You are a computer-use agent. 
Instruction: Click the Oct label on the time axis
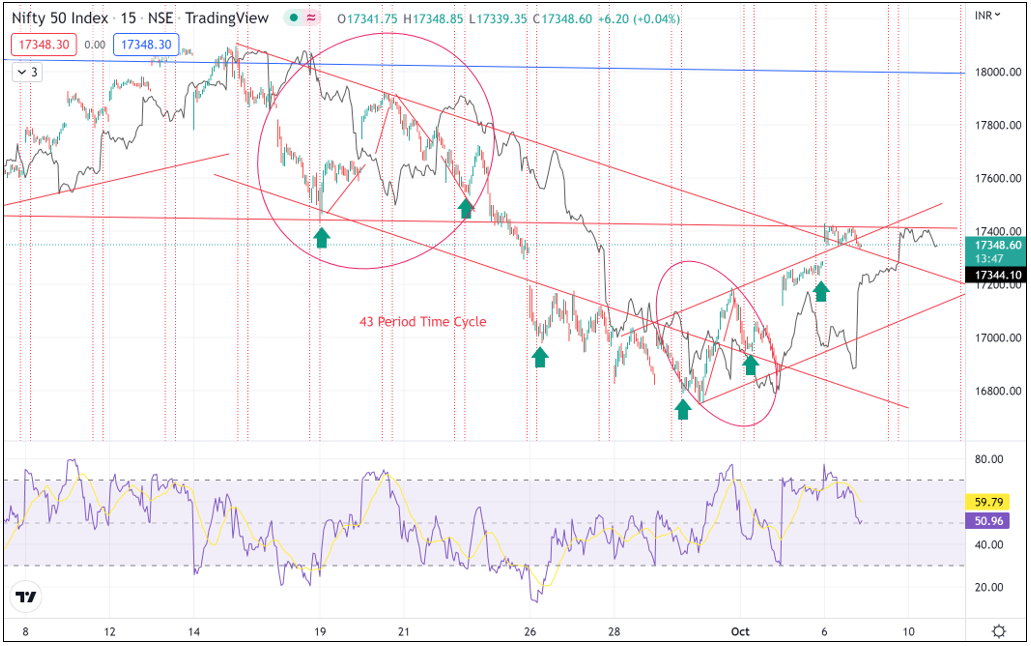740,632
